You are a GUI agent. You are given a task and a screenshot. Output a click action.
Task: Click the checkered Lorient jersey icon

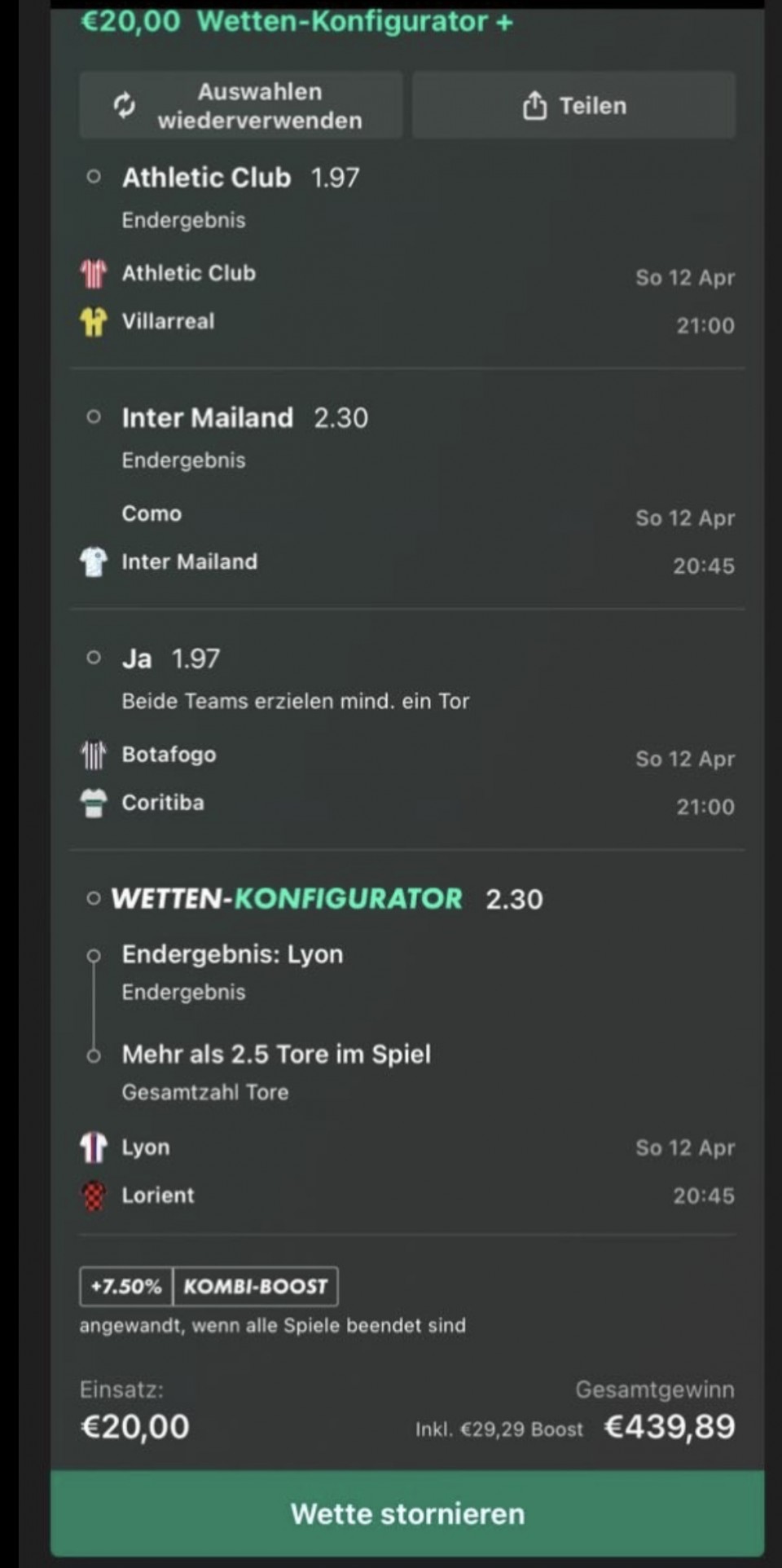coord(94,1196)
